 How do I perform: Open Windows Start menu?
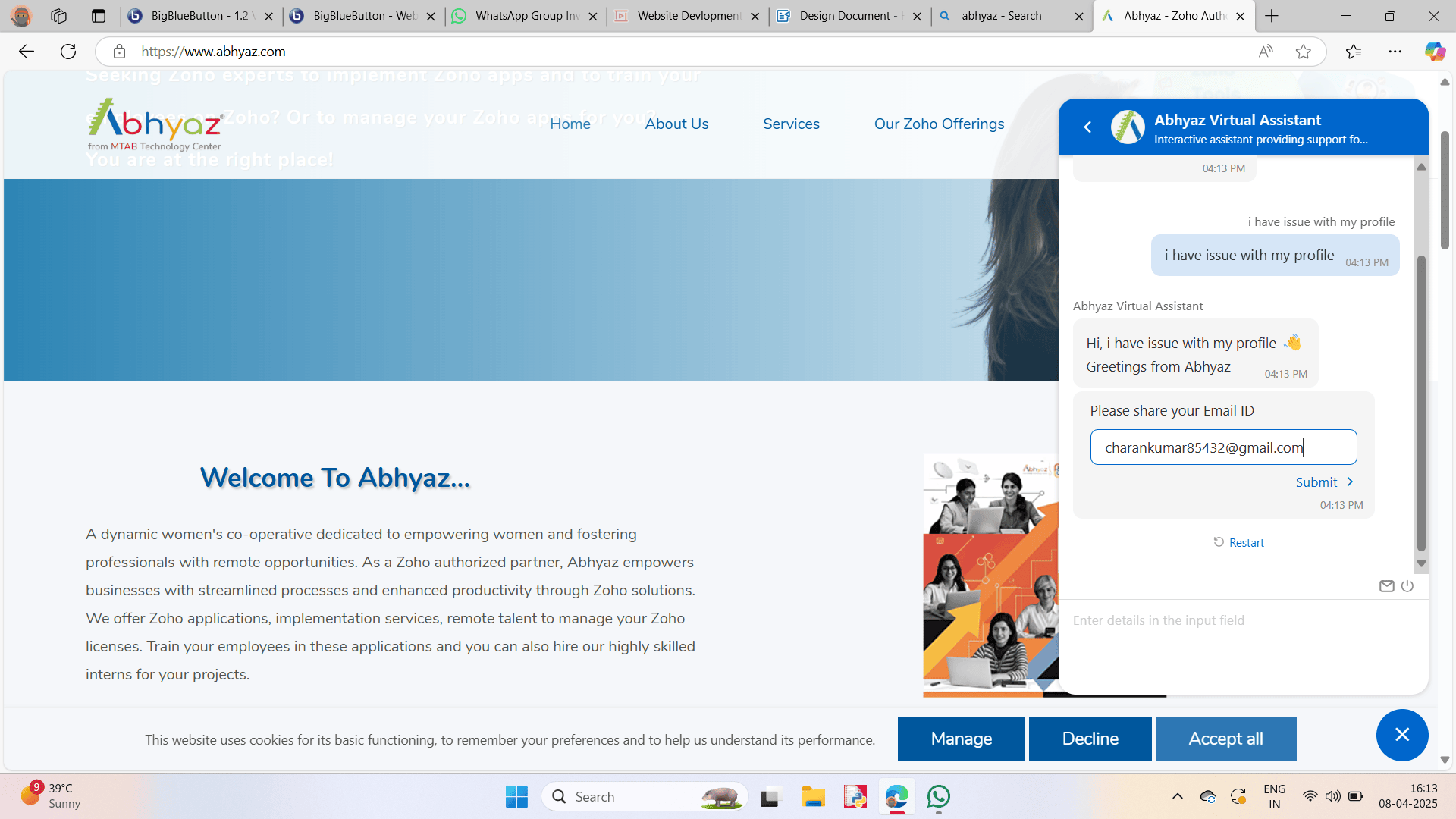(516, 796)
